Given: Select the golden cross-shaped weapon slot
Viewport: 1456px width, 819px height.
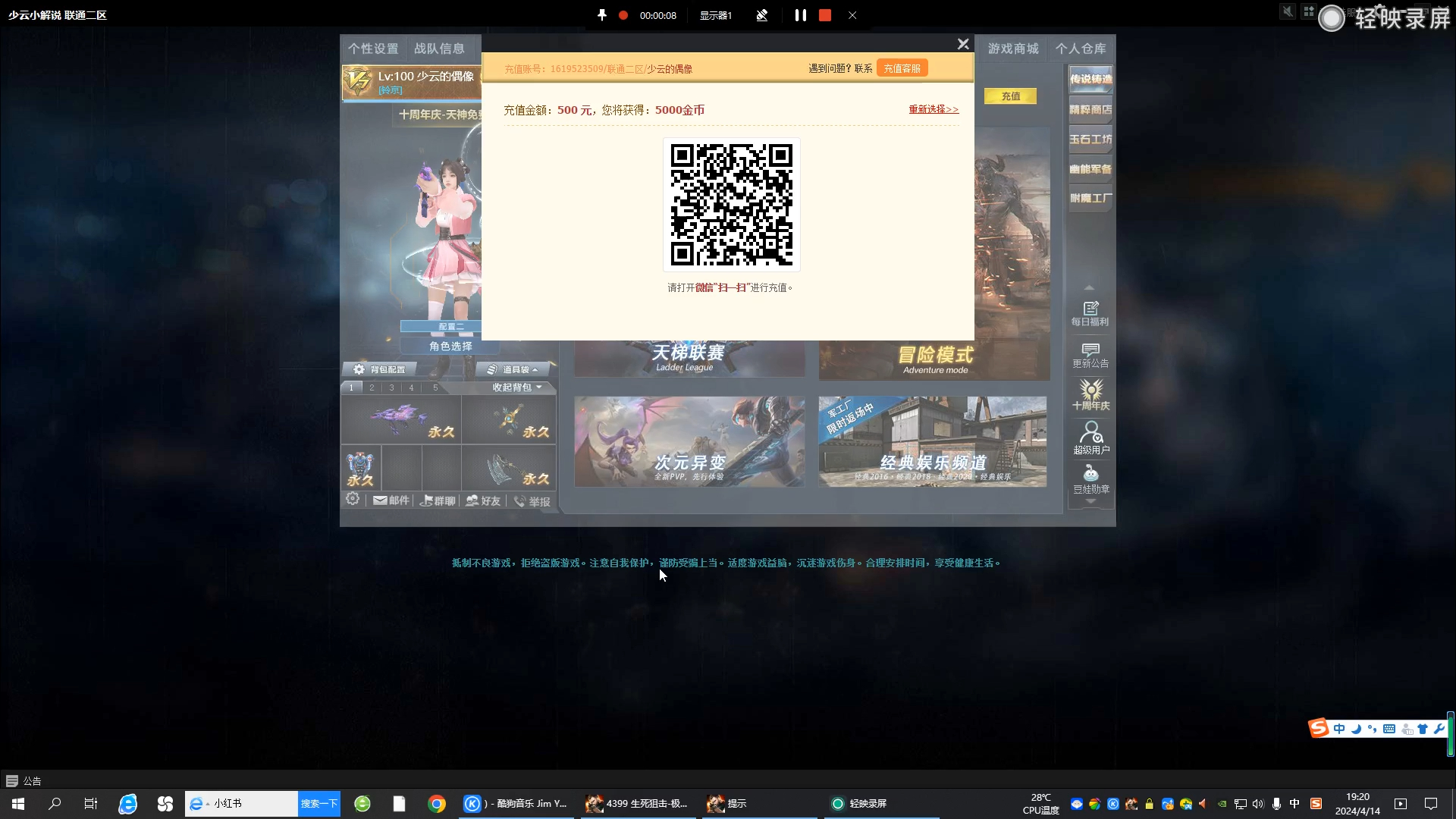Looking at the screenshot, I should tap(509, 419).
